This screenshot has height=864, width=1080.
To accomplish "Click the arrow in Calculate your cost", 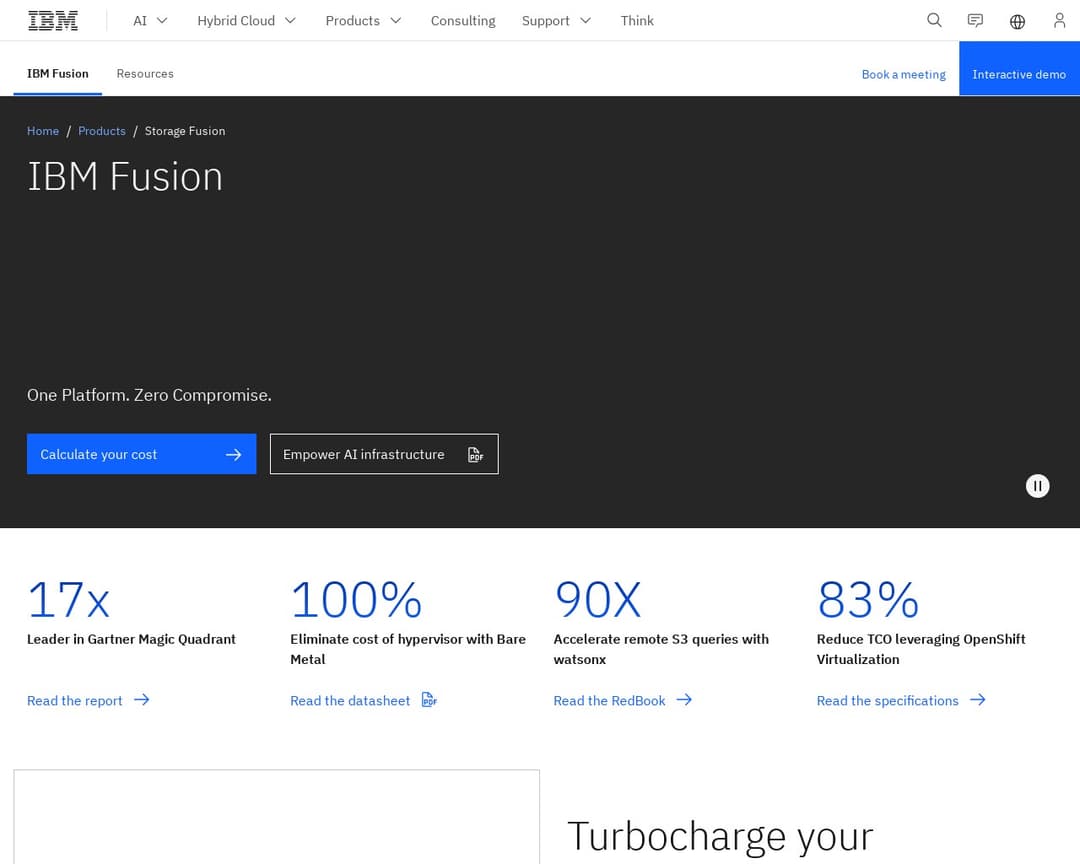I will (233, 455).
